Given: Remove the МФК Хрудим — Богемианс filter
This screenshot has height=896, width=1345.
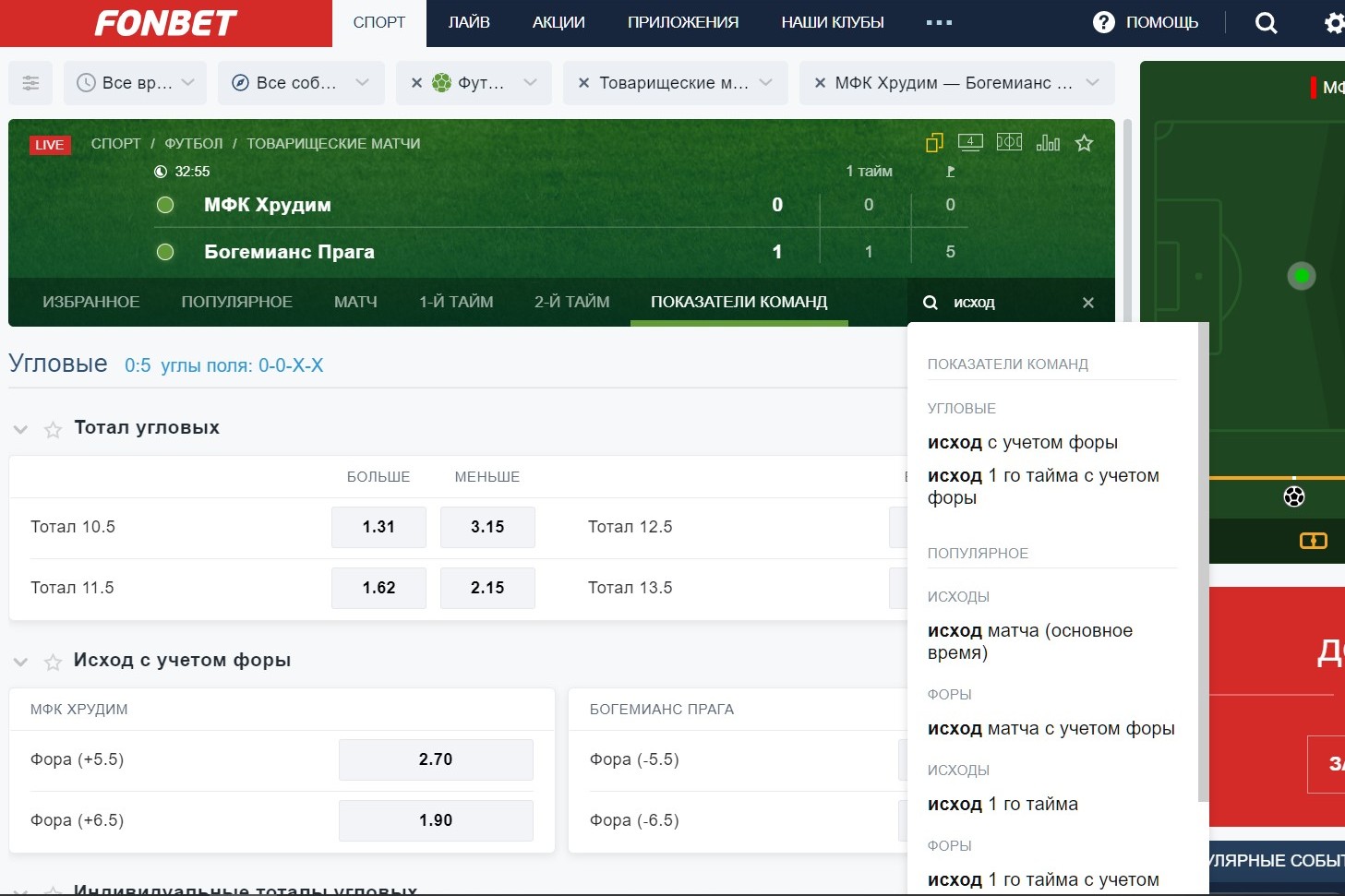Looking at the screenshot, I should pyautogui.click(x=820, y=83).
